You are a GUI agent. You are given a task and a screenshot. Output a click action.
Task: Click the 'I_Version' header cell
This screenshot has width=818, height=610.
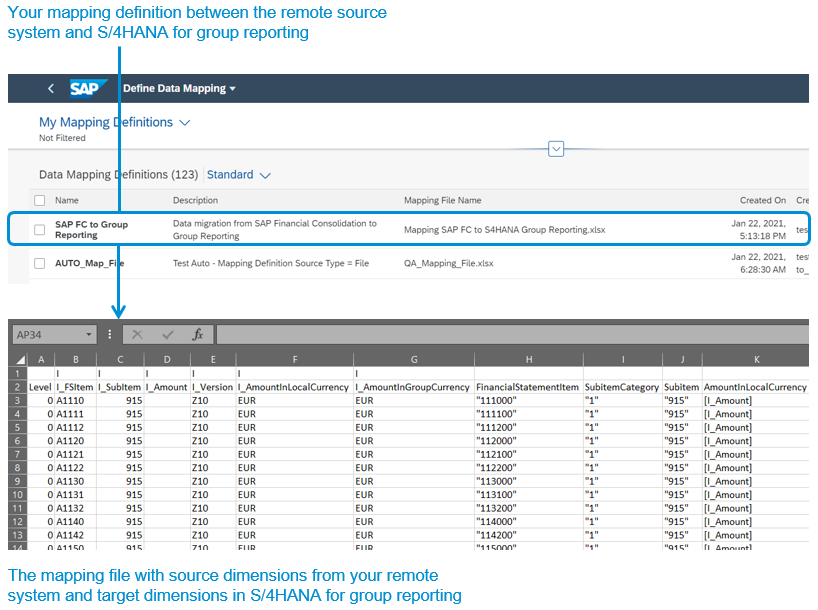pyautogui.click(x=213, y=387)
